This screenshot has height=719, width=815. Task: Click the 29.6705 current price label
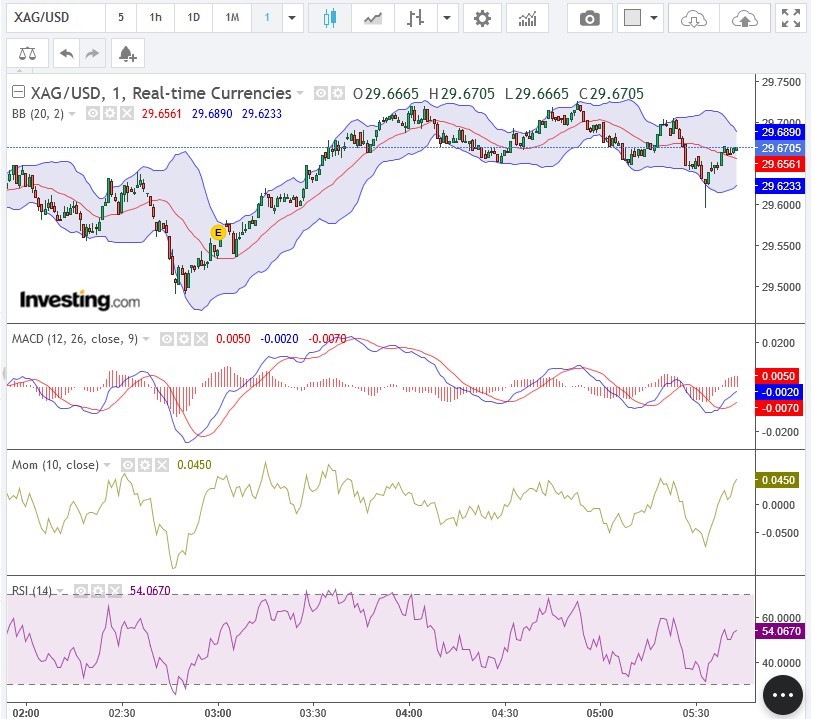[x=781, y=148]
